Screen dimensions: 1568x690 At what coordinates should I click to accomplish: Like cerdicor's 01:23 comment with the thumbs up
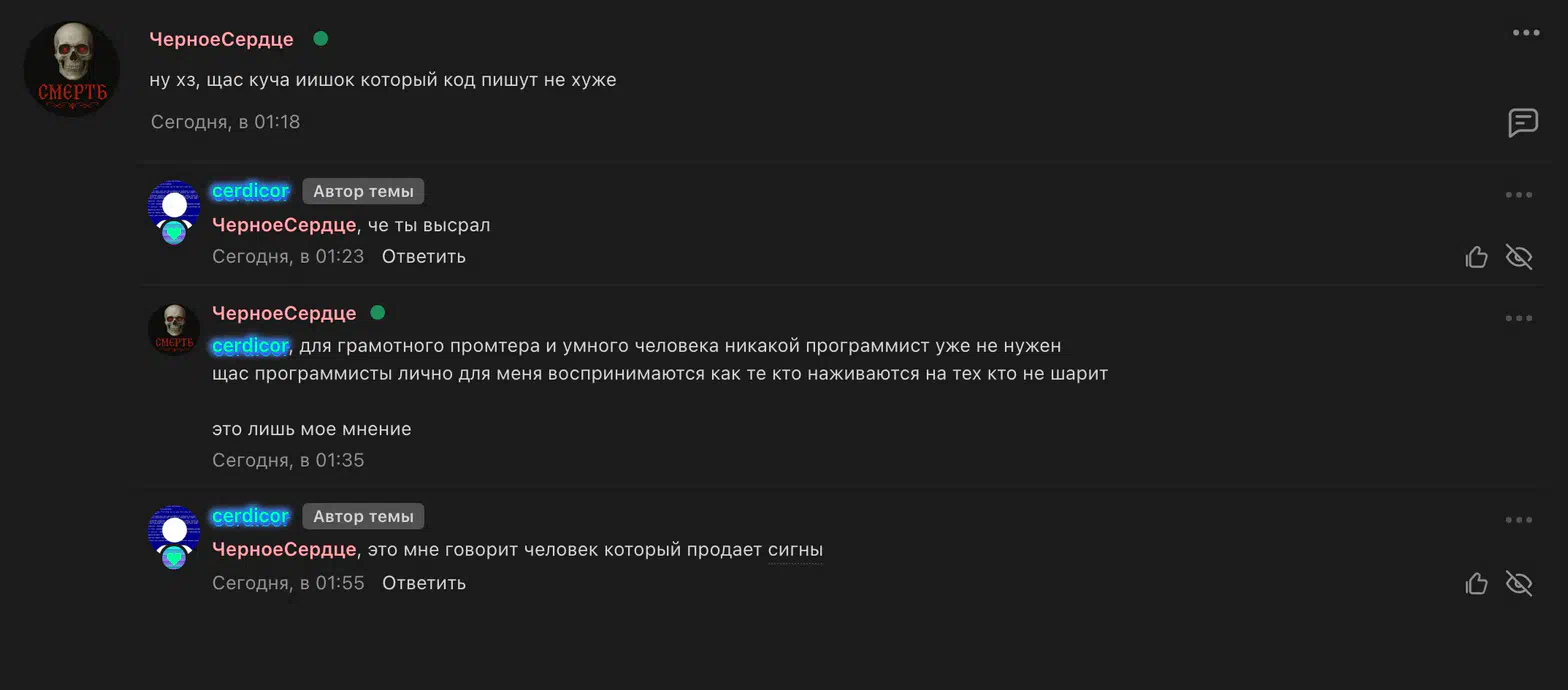click(x=1476, y=257)
